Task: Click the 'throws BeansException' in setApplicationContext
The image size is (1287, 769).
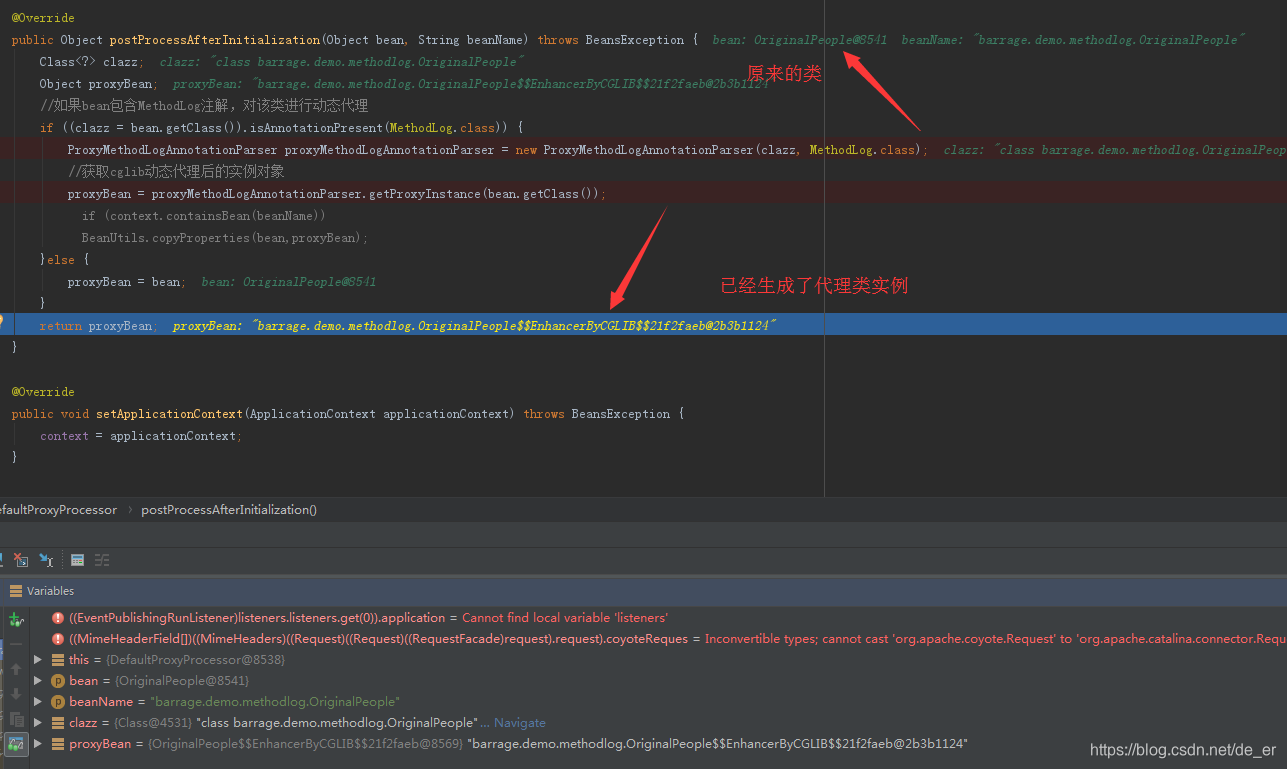Action: (x=597, y=413)
